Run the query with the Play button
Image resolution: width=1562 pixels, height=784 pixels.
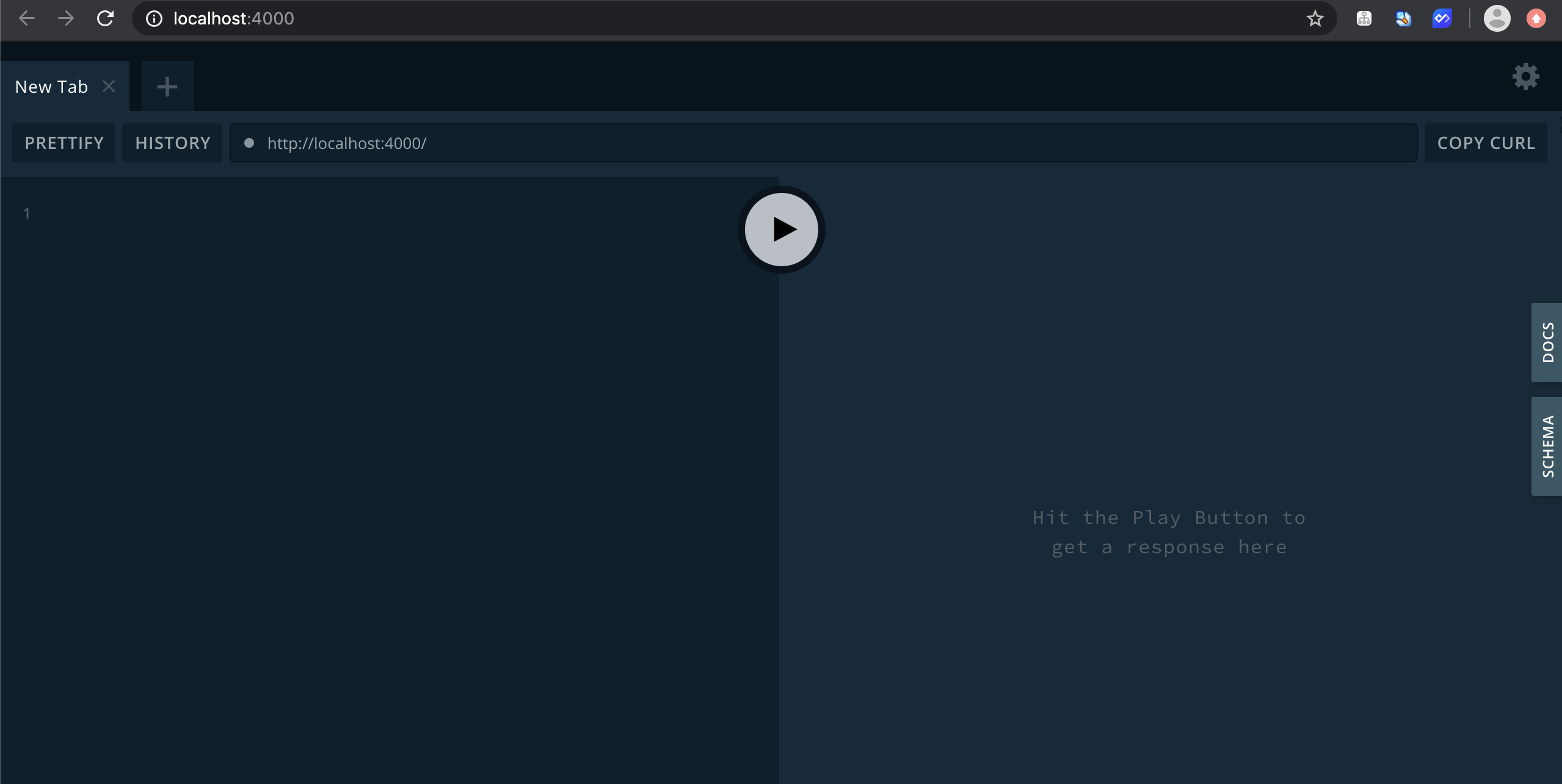[781, 230]
